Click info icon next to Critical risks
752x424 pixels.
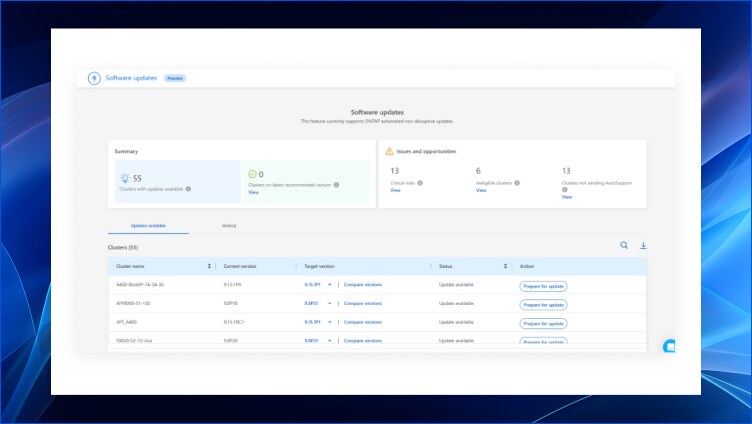420,183
